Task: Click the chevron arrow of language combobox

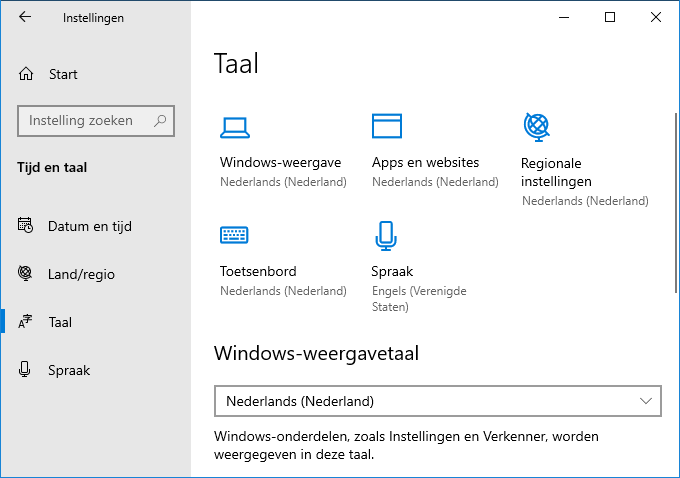Action: click(x=646, y=401)
